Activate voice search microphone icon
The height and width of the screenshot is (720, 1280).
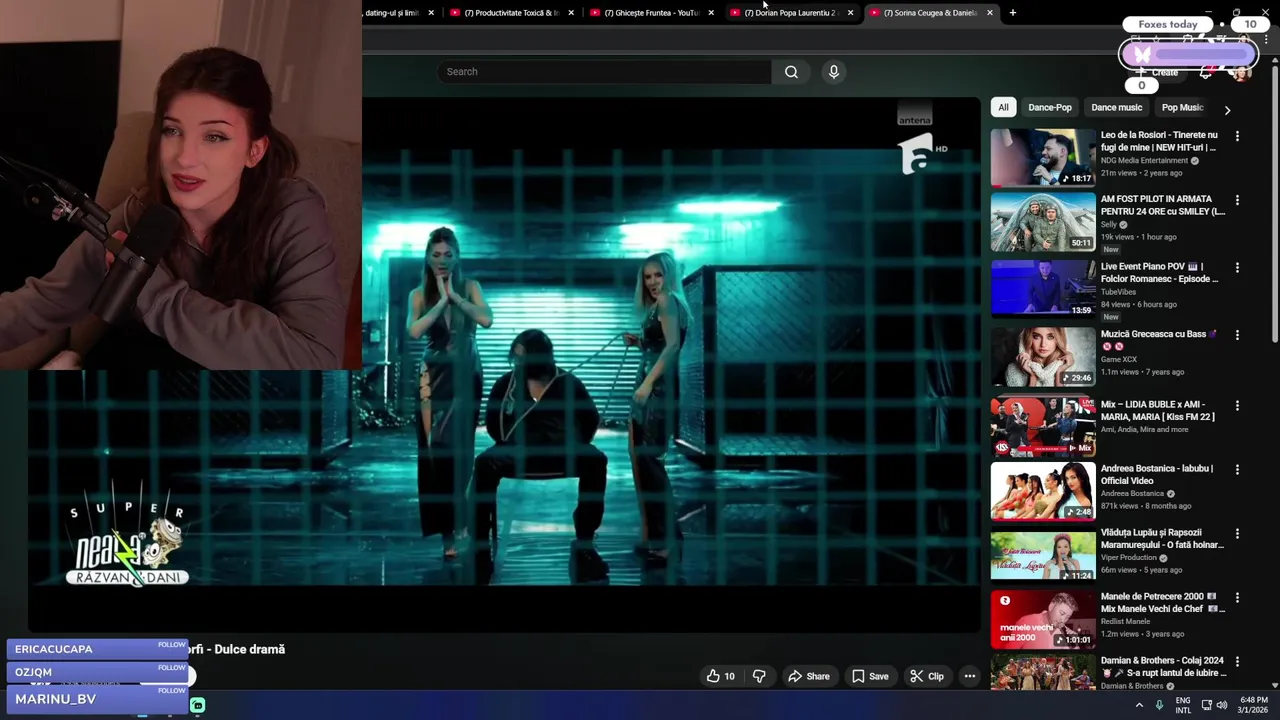(x=833, y=72)
